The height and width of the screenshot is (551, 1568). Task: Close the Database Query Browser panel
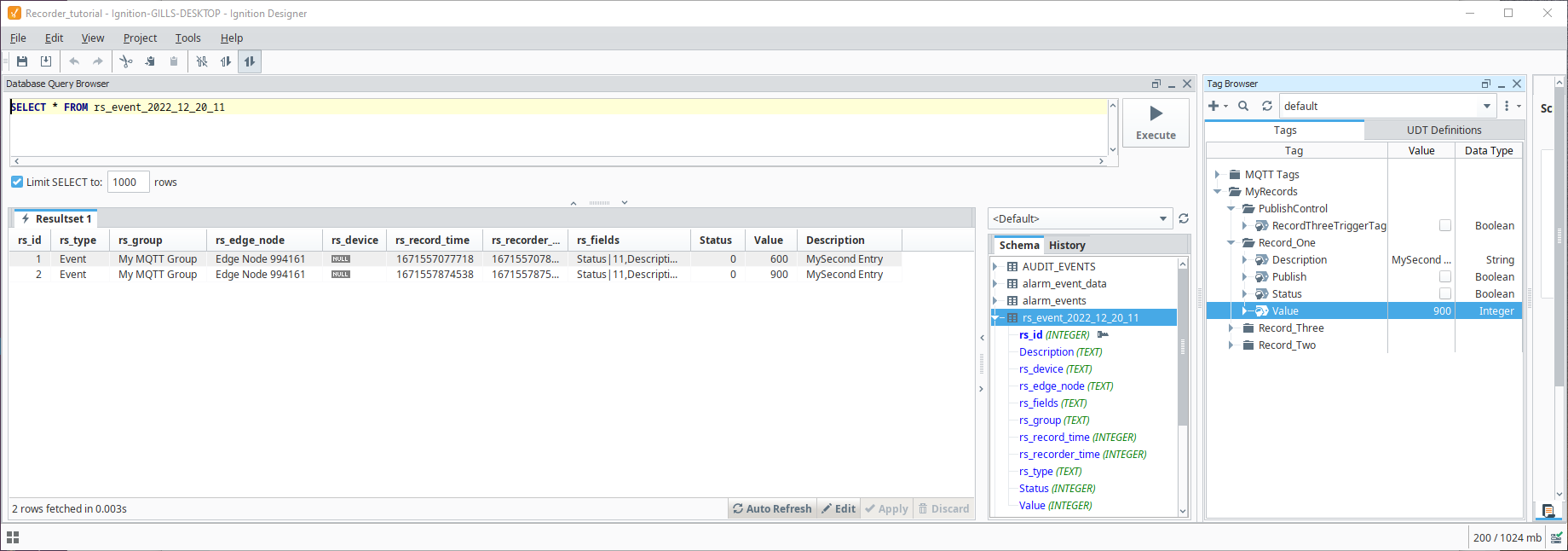[x=1187, y=84]
